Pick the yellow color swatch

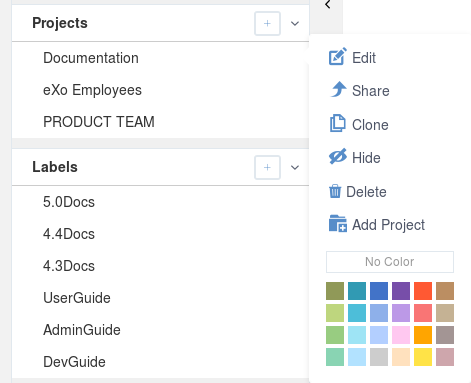423,357
